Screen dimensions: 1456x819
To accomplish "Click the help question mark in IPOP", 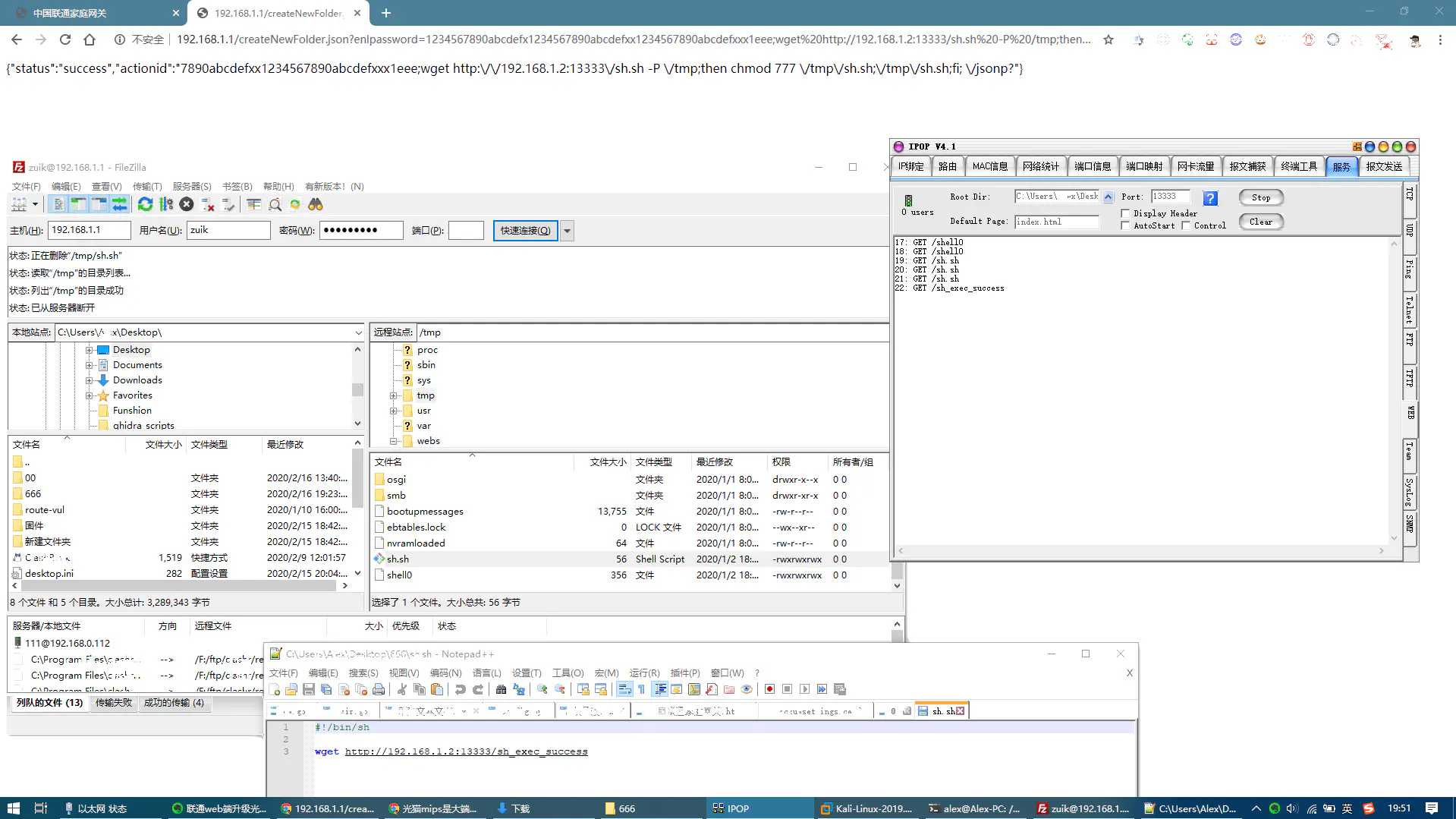I will 1209,198.
